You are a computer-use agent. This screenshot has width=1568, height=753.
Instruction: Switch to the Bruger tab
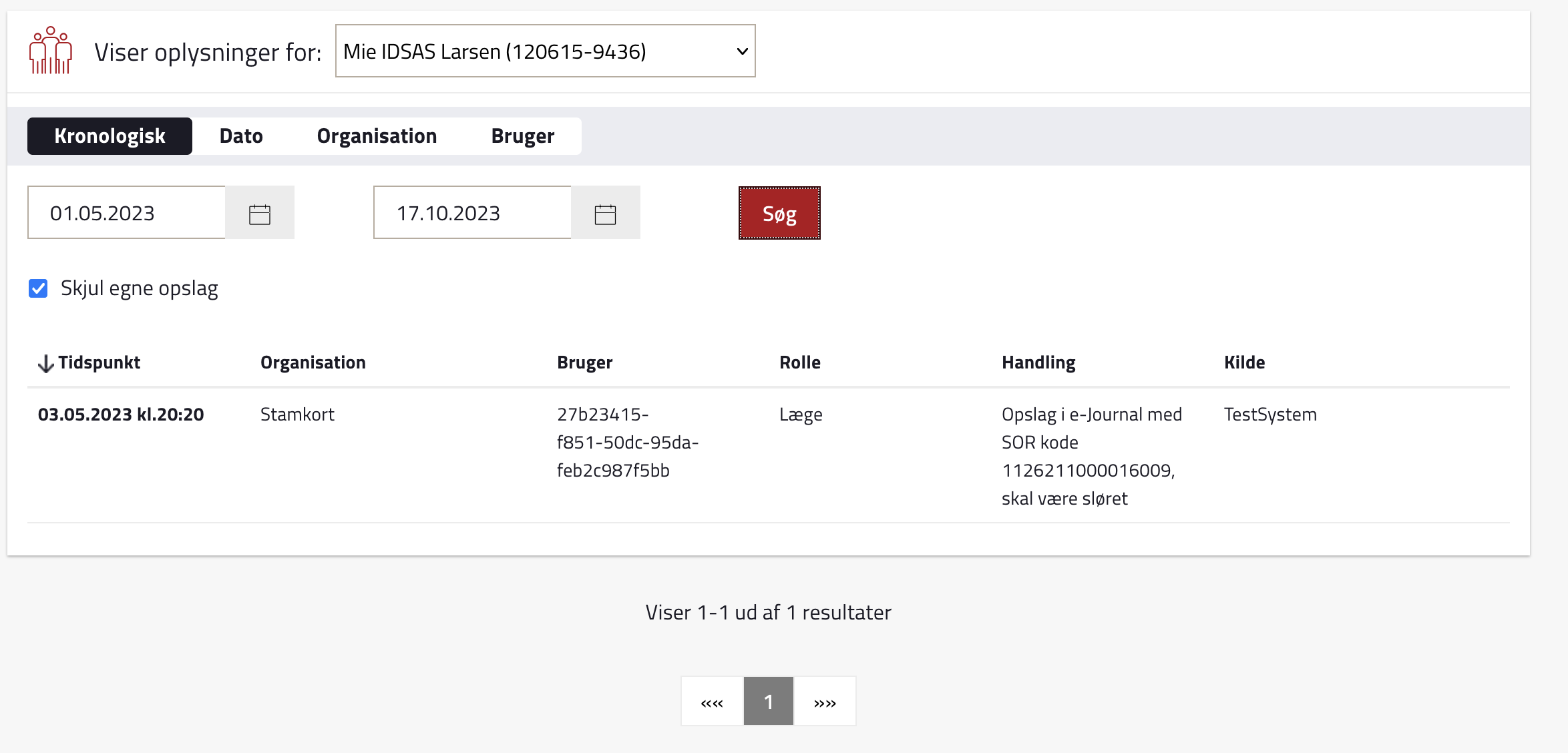(x=522, y=136)
